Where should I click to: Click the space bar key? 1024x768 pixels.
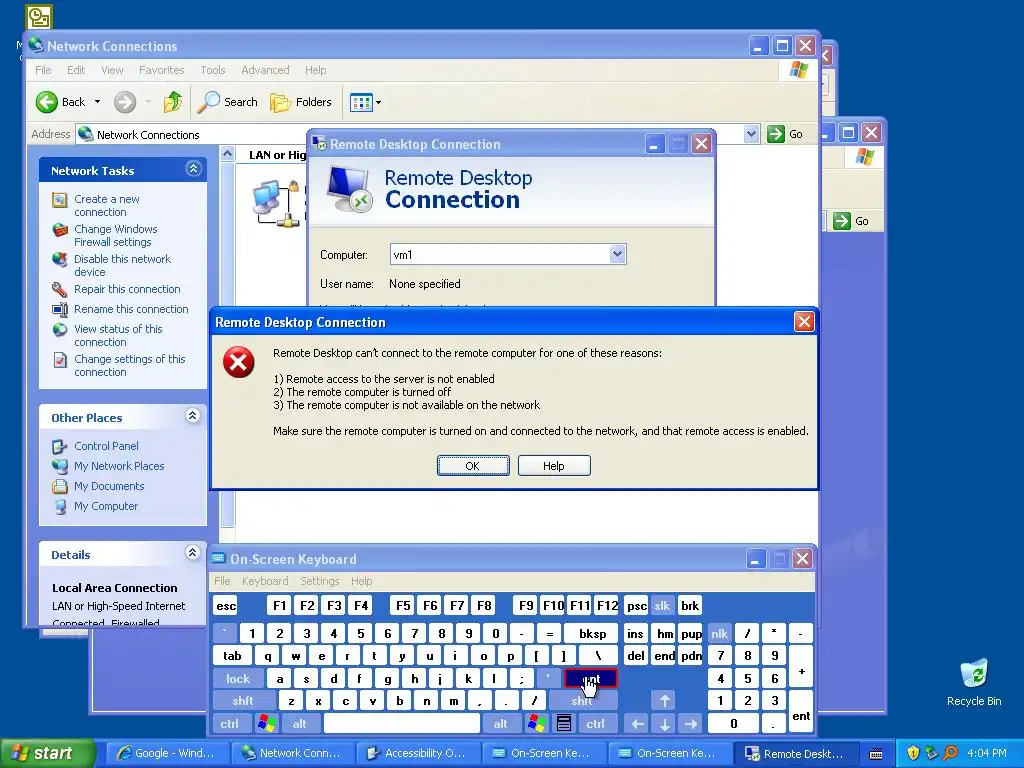click(402, 724)
